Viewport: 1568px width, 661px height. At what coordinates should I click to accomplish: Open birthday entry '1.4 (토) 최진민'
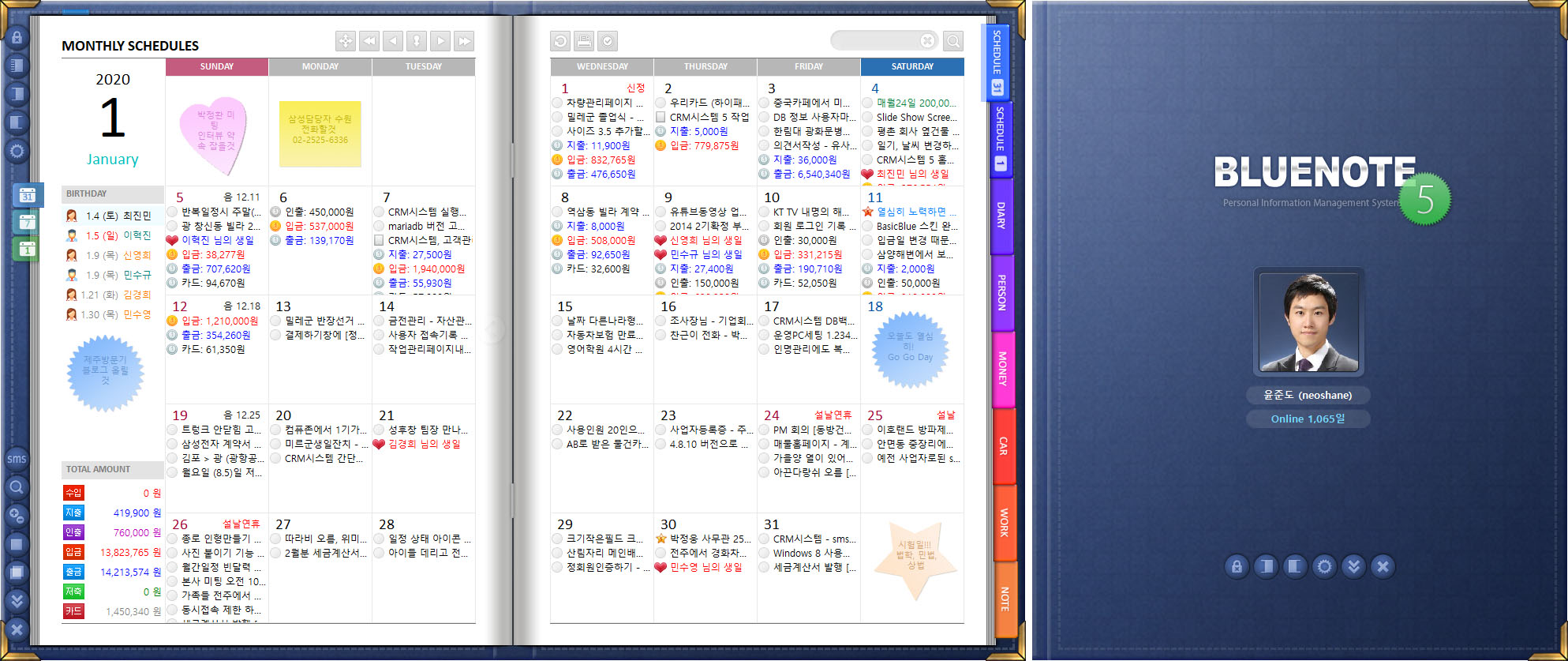(113, 216)
